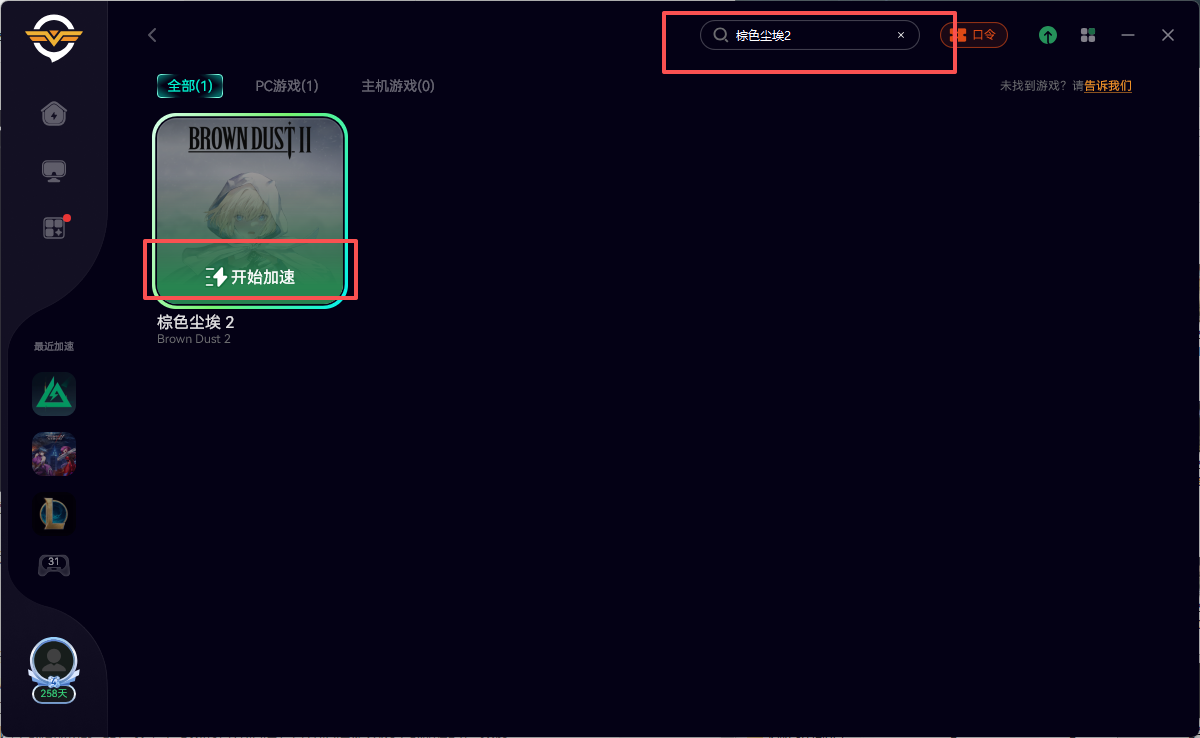Open the monitor icon in sidebar
The image size is (1200, 738).
pos(54,171)
